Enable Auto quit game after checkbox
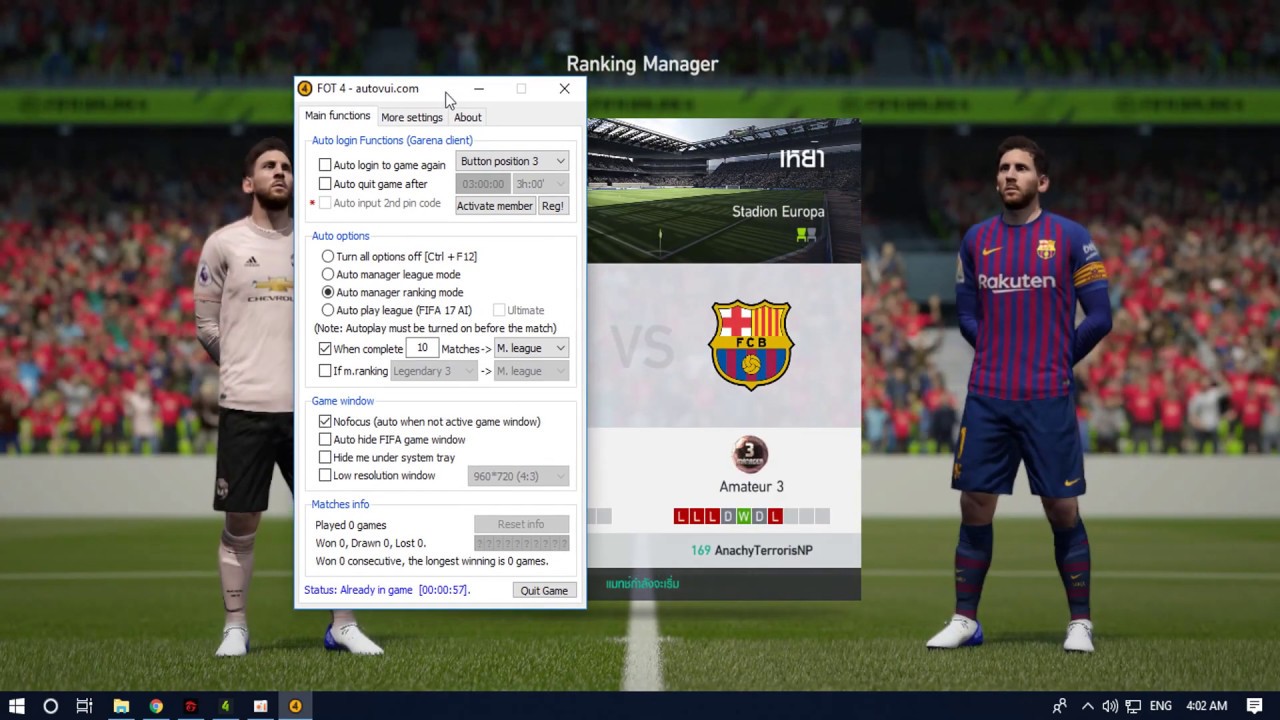 [x=325, y=184]
